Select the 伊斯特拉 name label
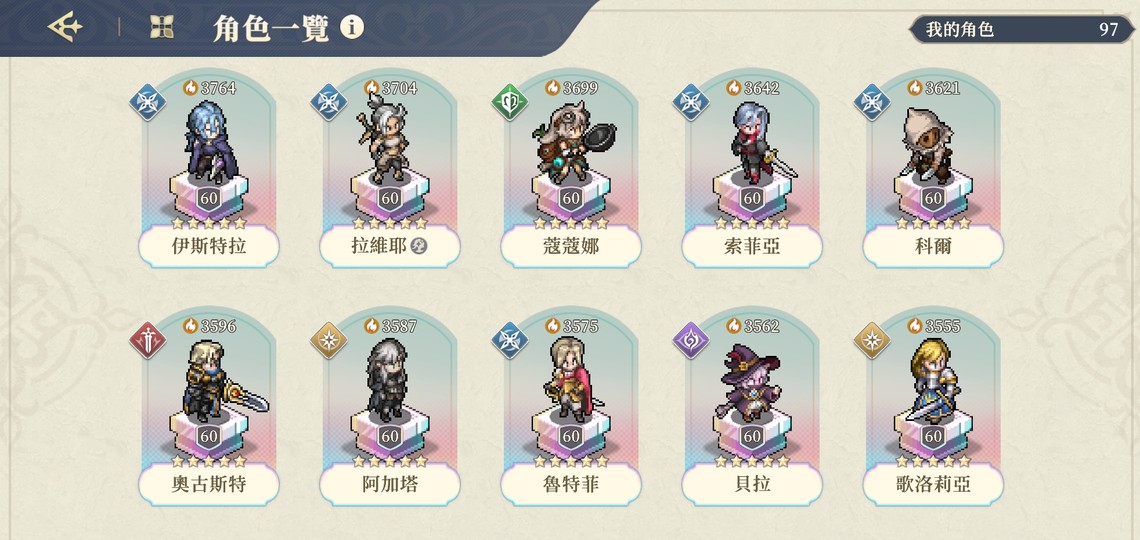This screenshot has width=1140, height=540. pos(209,246)
